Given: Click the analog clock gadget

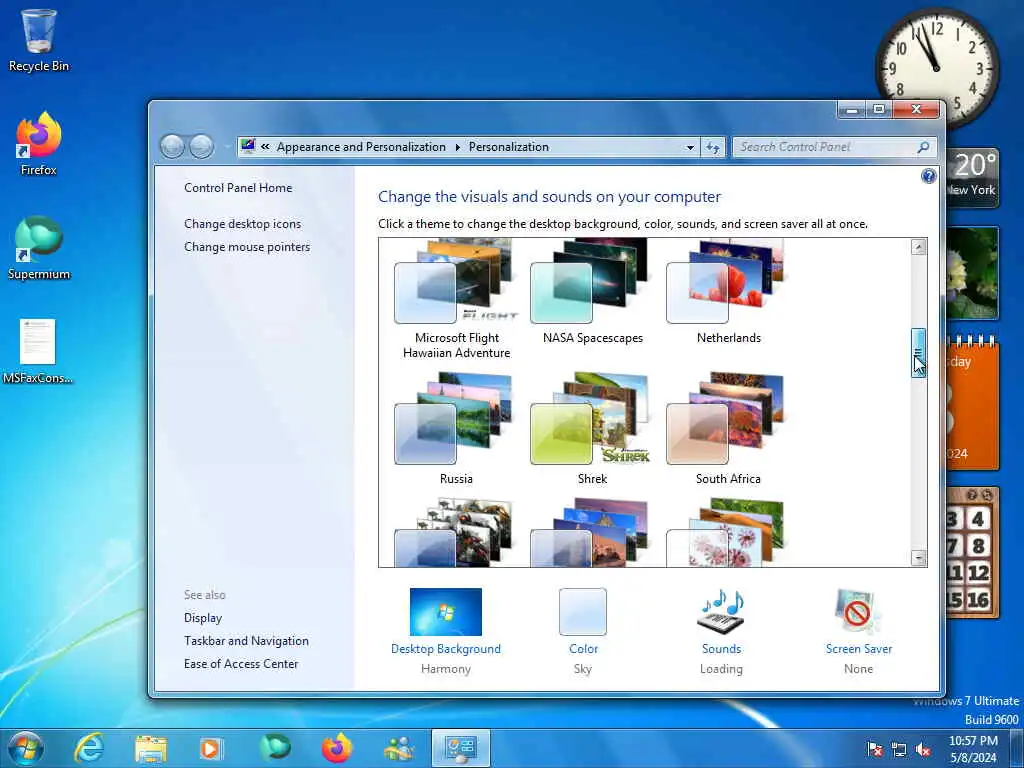Looking at the screenshot, I should pos(936,68).
